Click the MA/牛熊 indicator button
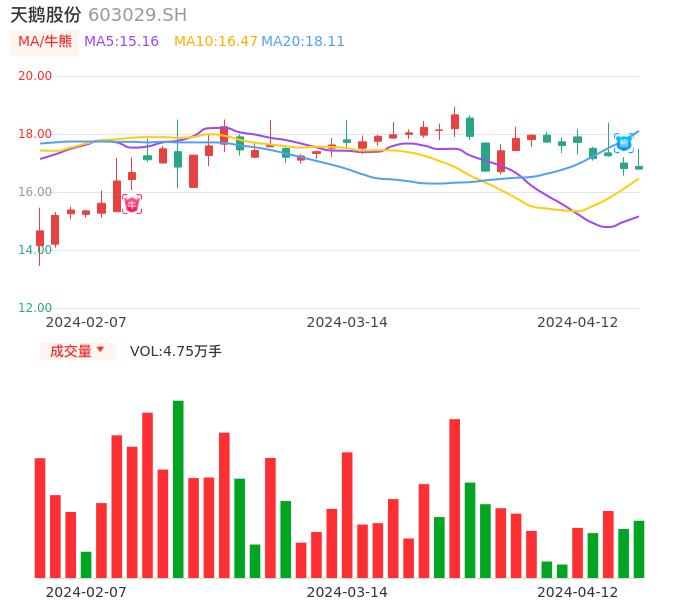The height and width of the screenshot is (606, 686). pyautogui.click(x=45, y=42)
